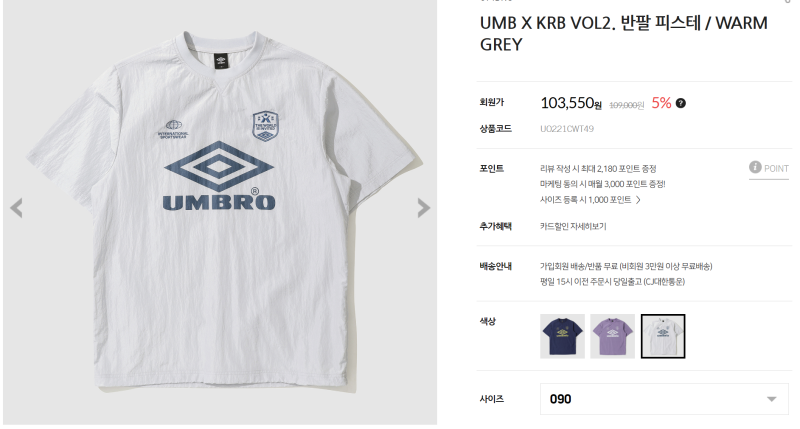Click the main Umbro shirt product image
Image resolution: width=800 pixels, height=429 pixels.
click(220, 212)
